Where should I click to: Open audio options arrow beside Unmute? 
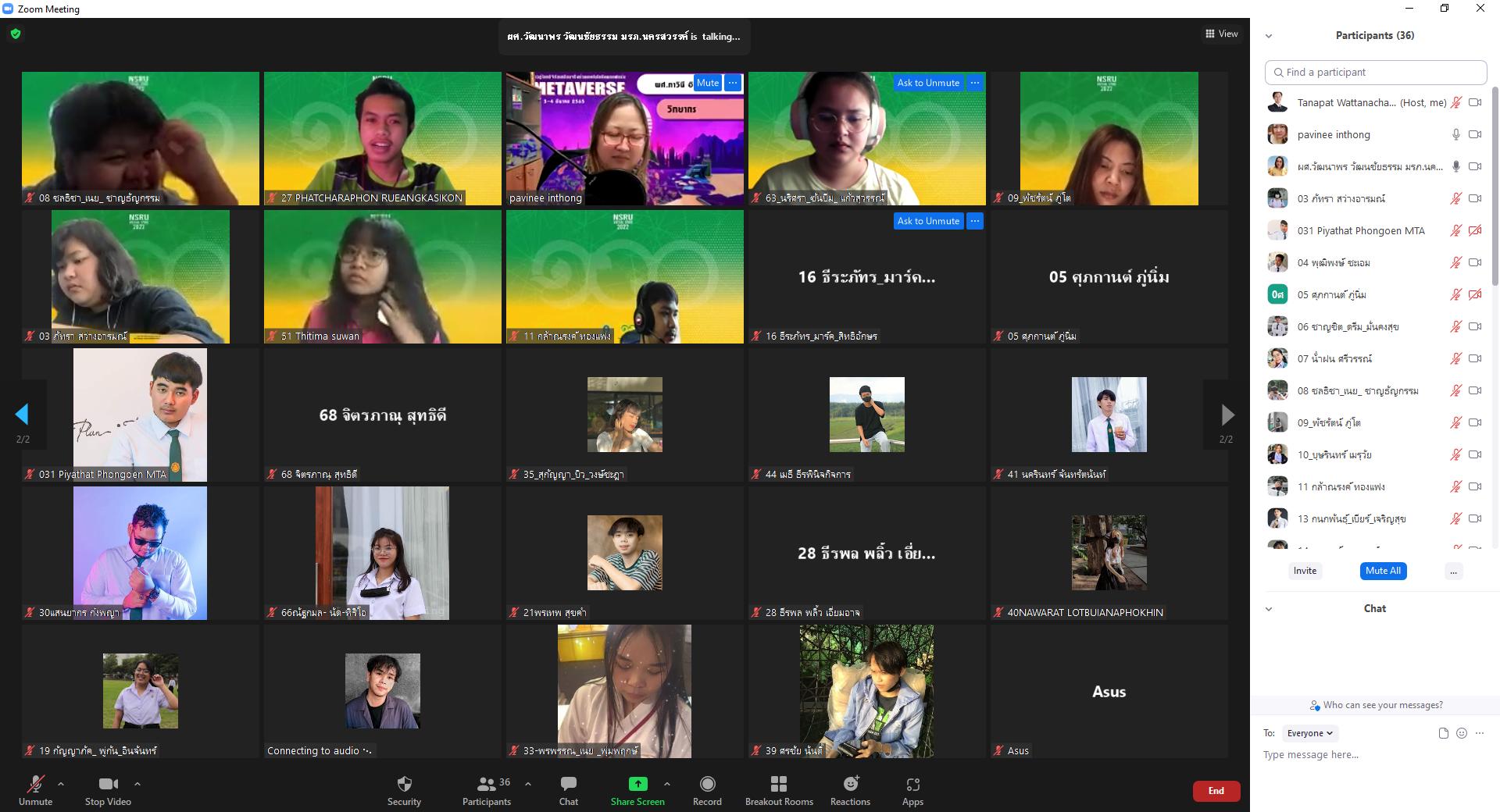point(61,784)
